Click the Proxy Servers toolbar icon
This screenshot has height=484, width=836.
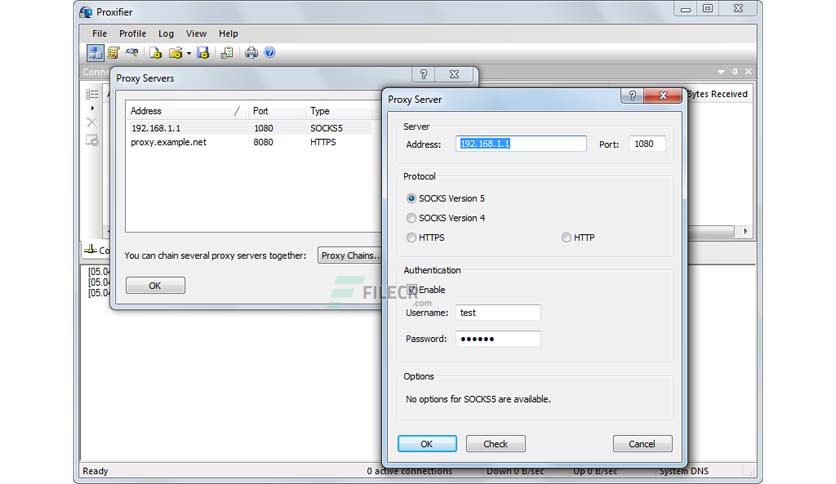click(x=95, y=52)
